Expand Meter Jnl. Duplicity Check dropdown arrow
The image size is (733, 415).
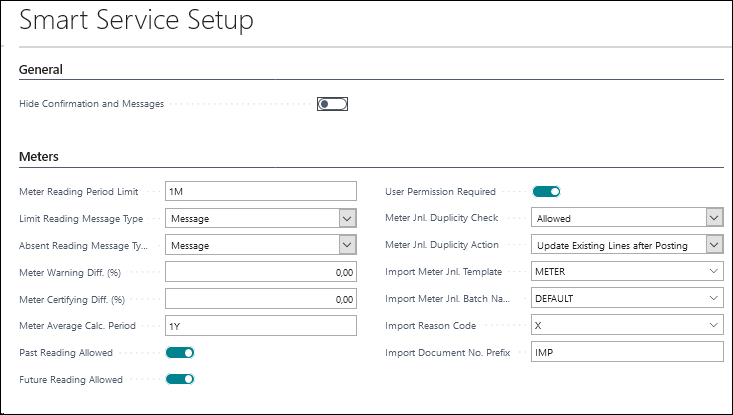click(x=714, y=218)
